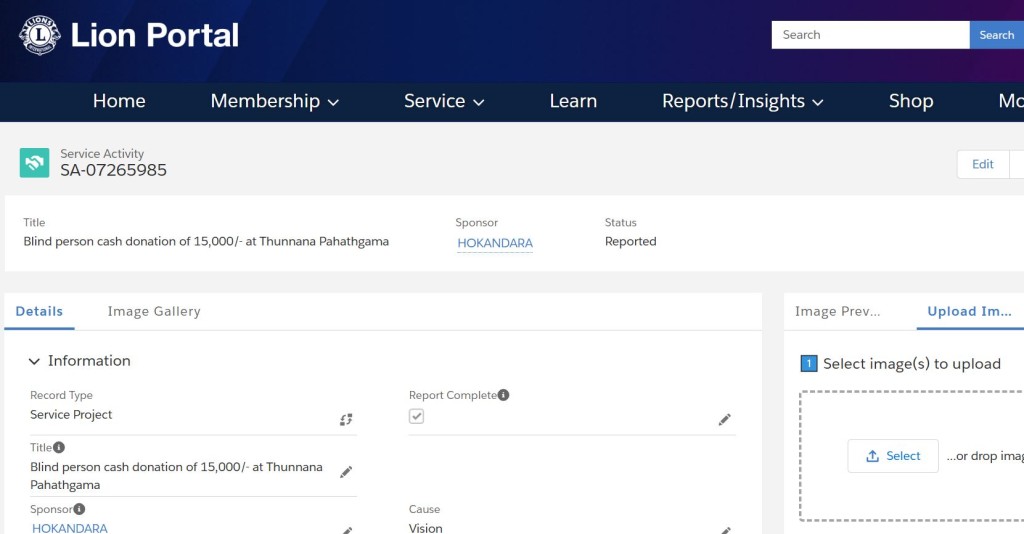Open HOKANDARA sponsor link in header
The width and height of the screenshot is (1024, 534).
(495, 243)
